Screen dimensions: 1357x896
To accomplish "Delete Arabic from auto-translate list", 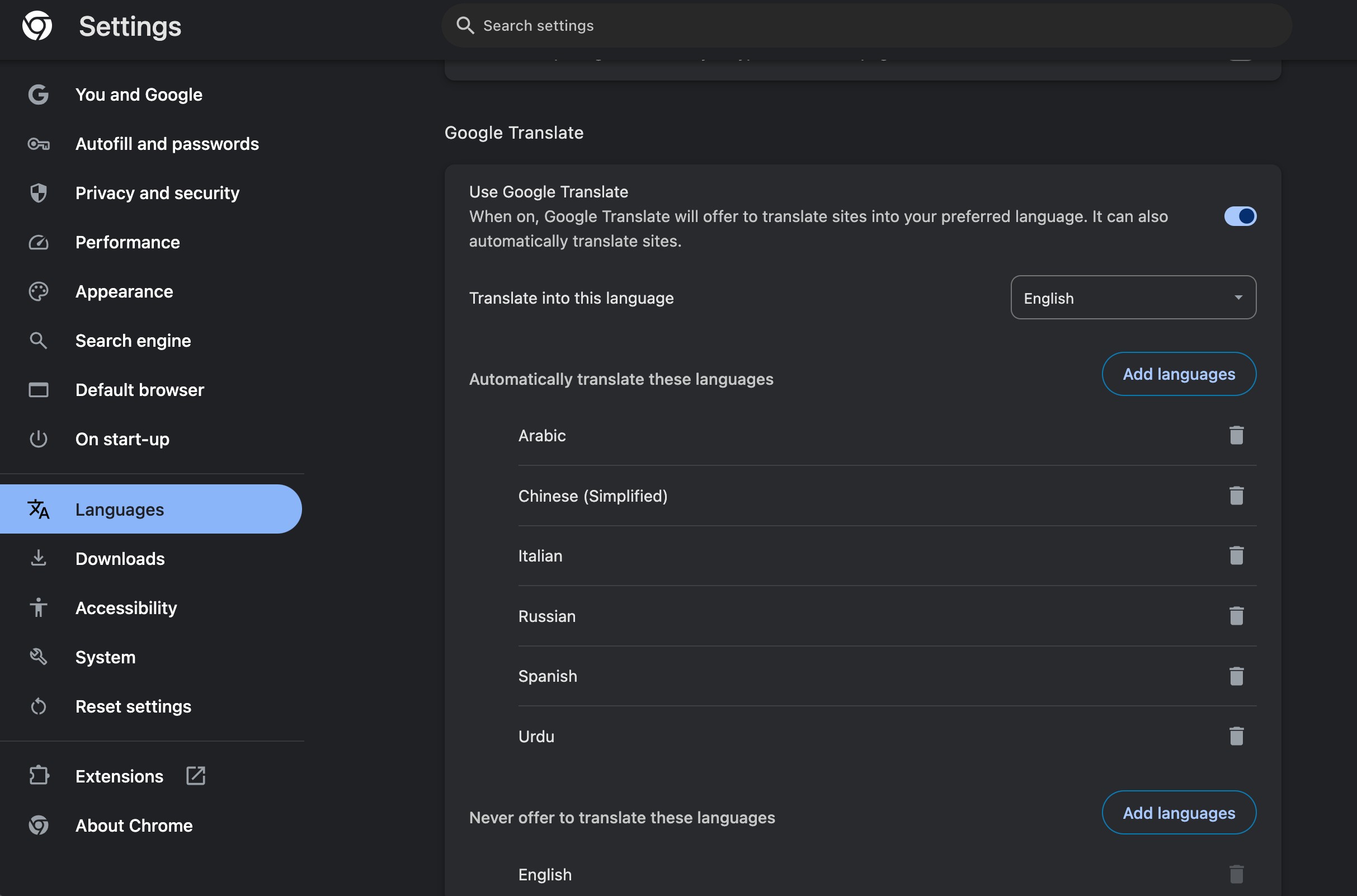I will pos(1236,436).
